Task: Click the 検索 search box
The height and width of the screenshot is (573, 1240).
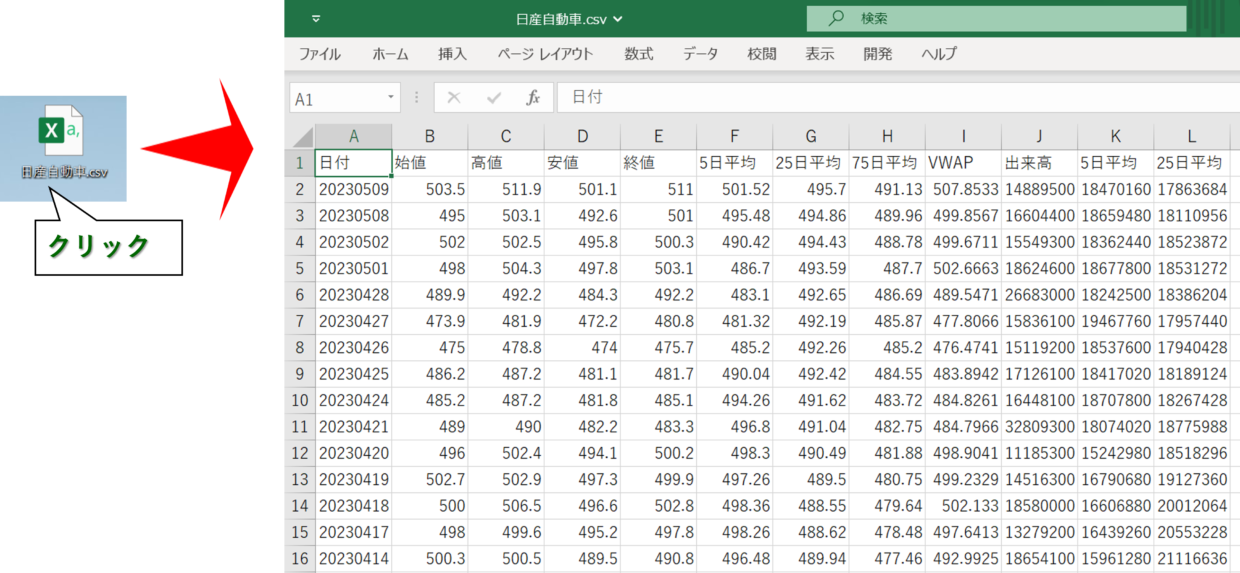Action: pos(996,18)
